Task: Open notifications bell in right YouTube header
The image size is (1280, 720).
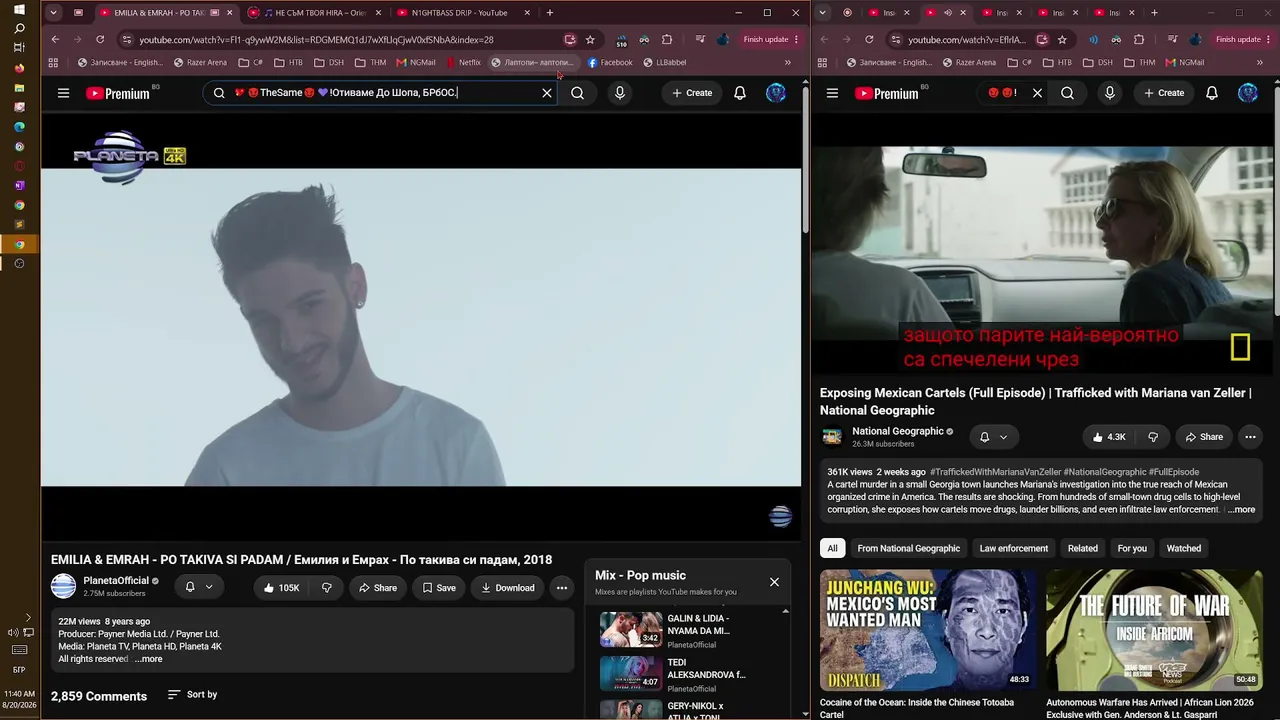Action: (x=1212, y=93)
